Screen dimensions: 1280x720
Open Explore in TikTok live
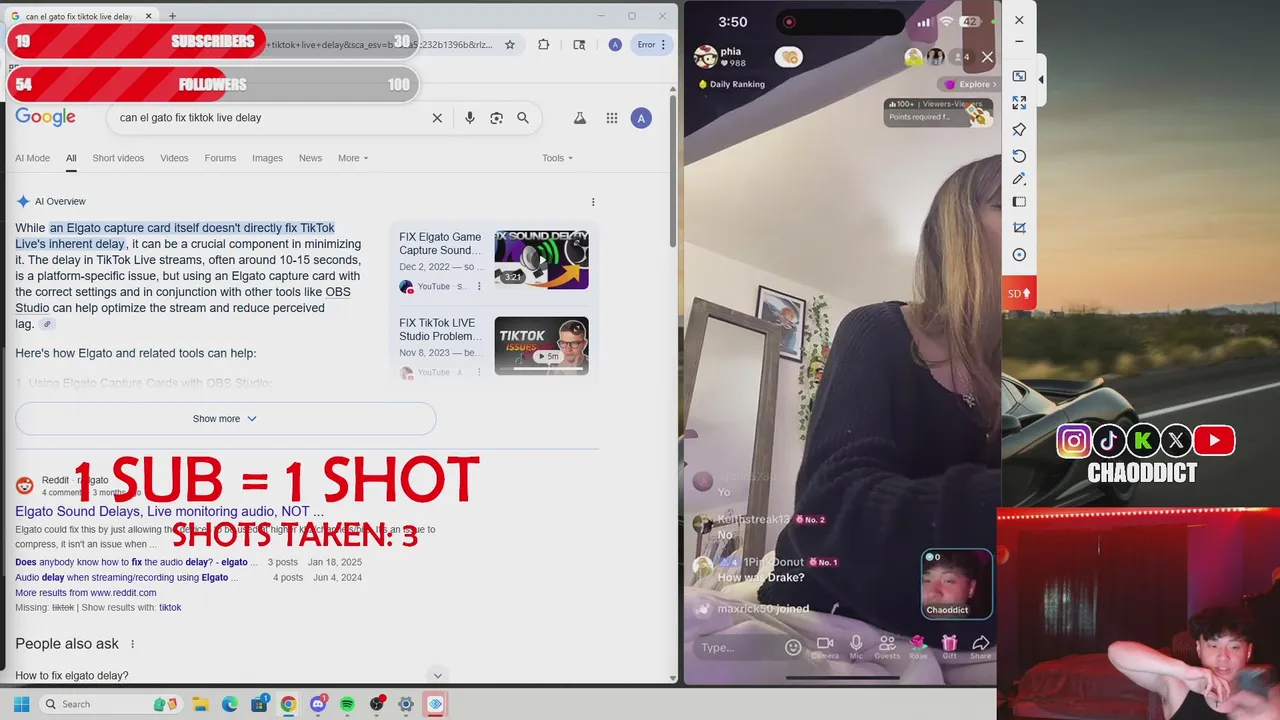pyautogui.click(x=969, y=84)
